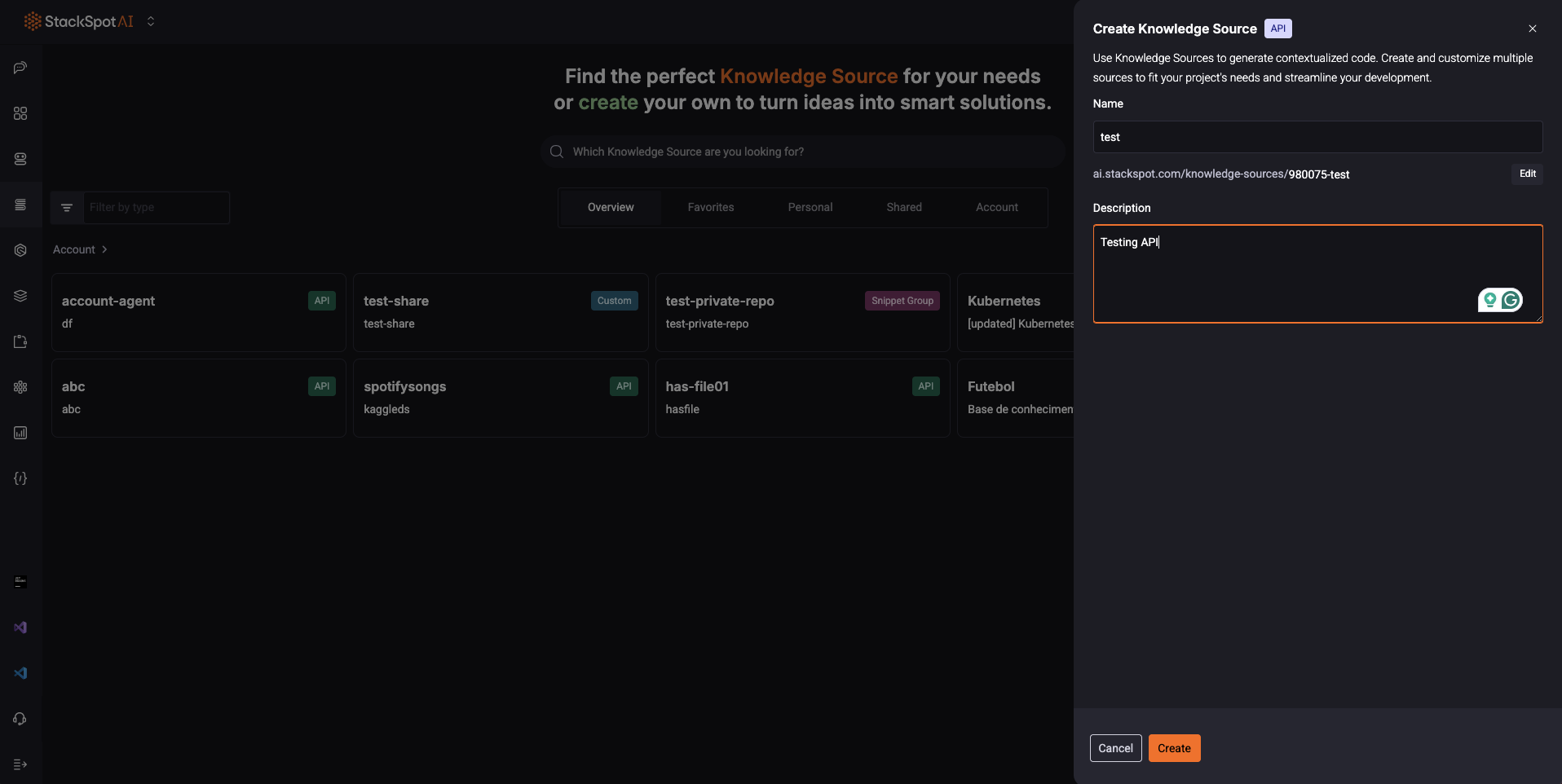
Task: Click inside the Filter by type field
Action: (155, 207)
